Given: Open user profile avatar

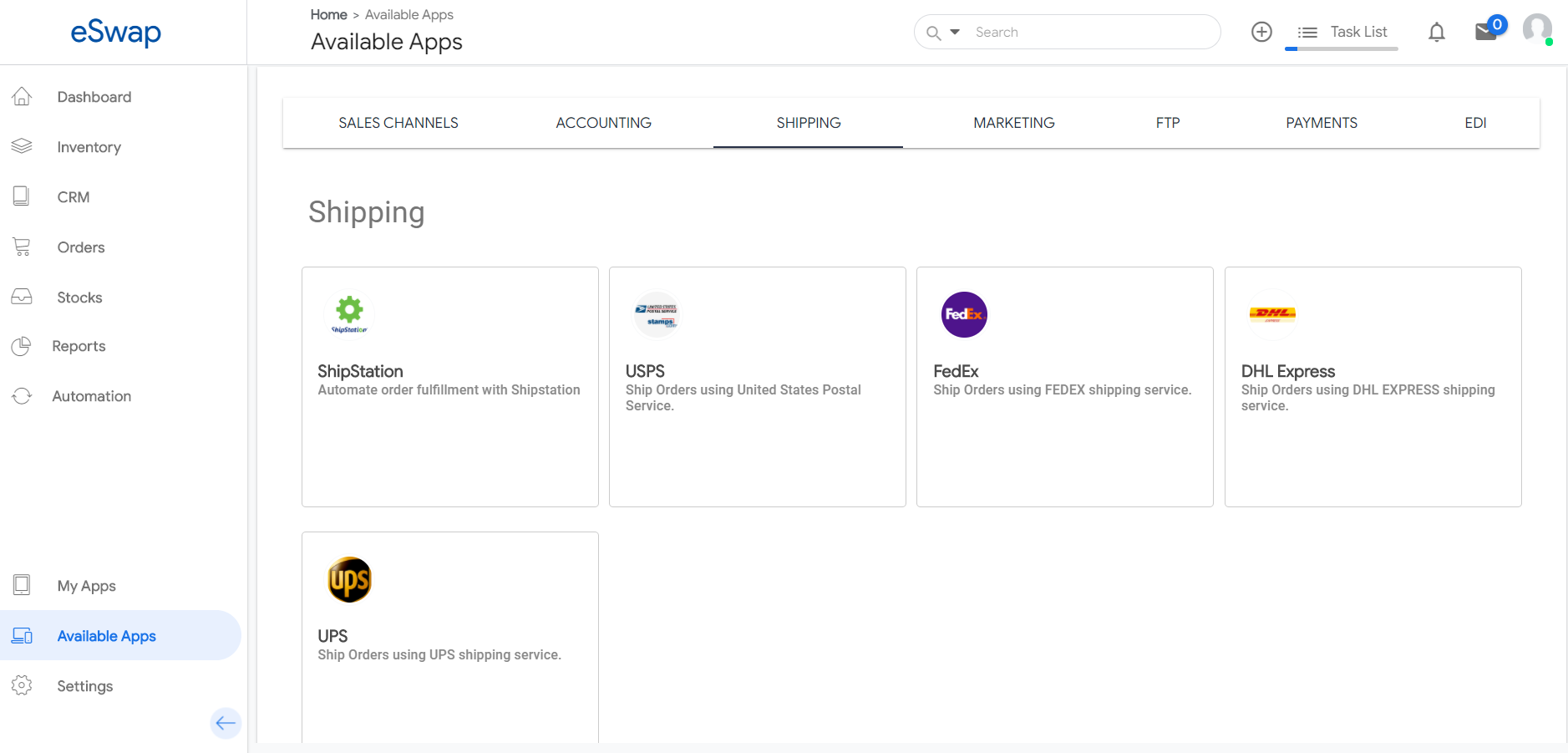Looking at the screenshot, I should coord(1537,30).
